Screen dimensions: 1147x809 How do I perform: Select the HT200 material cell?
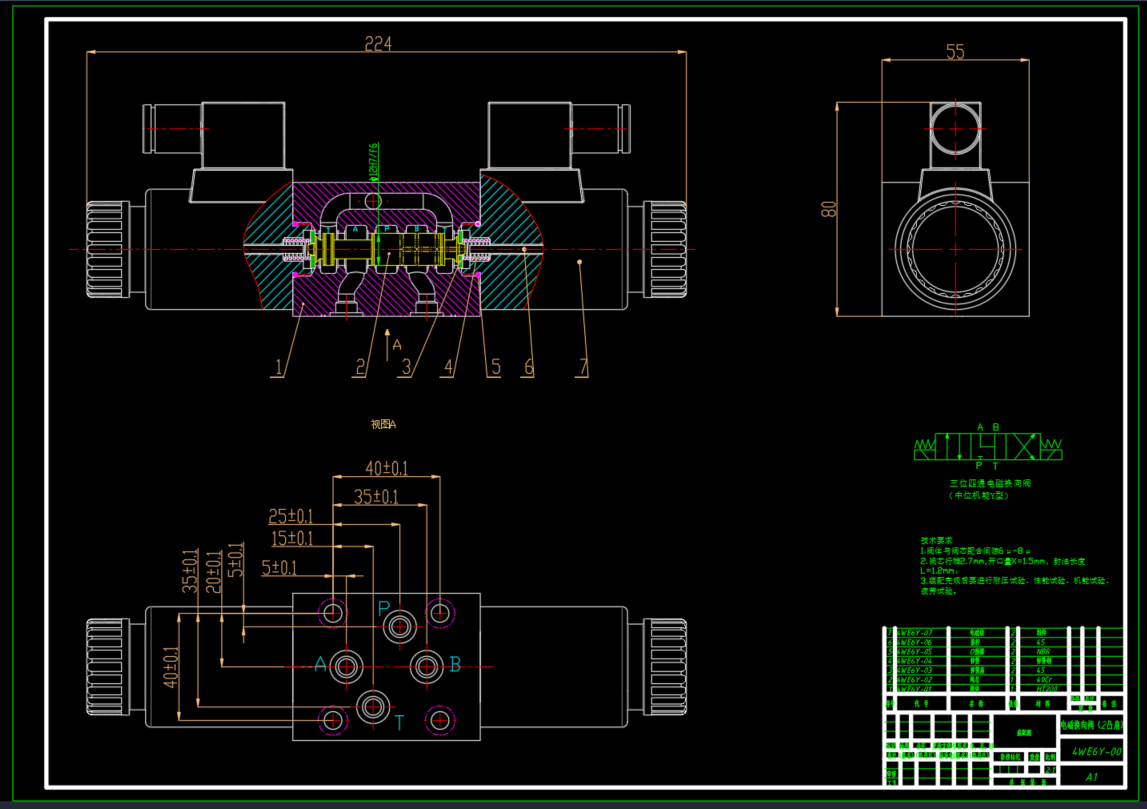1046,689
